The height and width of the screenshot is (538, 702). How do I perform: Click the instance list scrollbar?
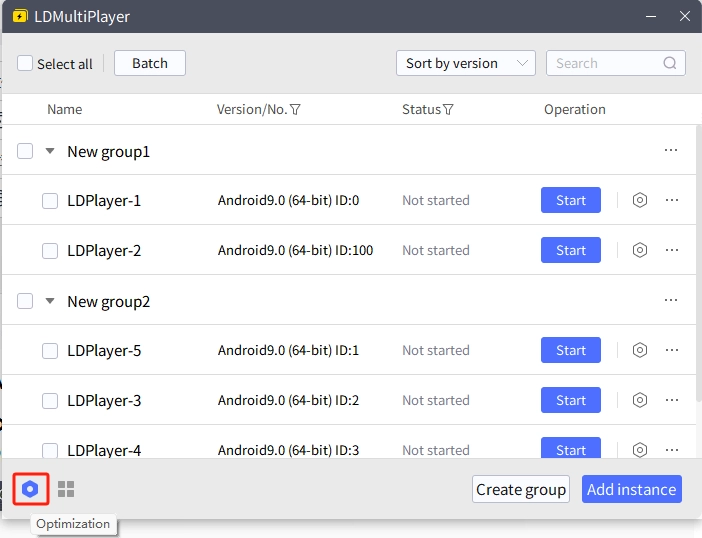pyautogui.click(x=698, y=264)
